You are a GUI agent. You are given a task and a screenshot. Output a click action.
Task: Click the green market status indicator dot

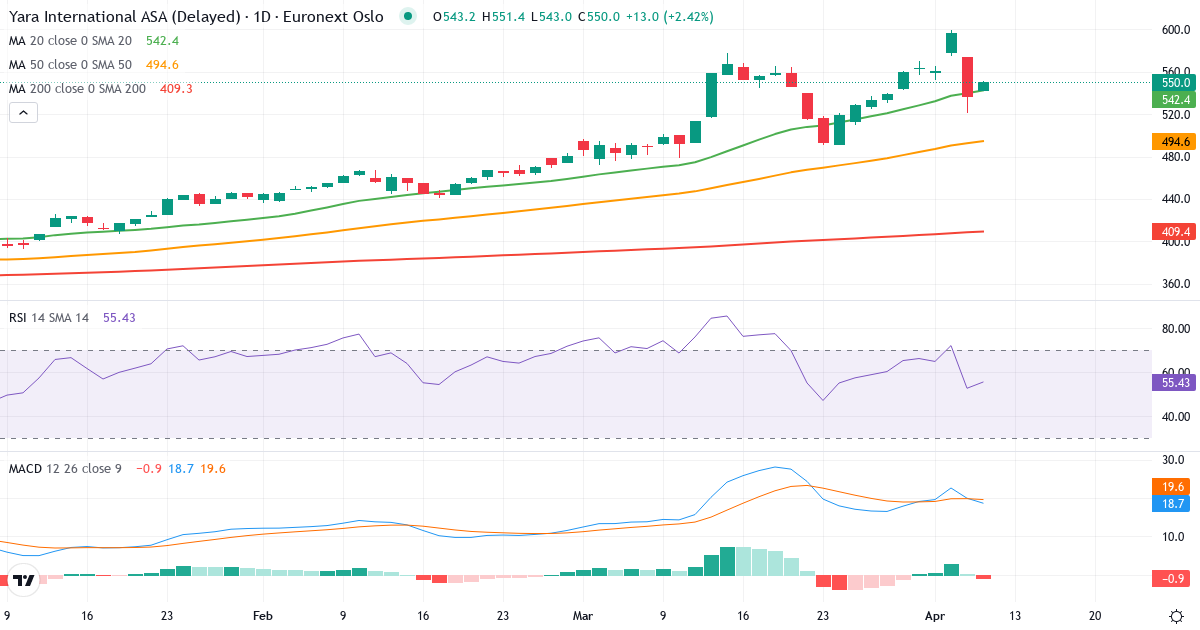click(406, 17)
